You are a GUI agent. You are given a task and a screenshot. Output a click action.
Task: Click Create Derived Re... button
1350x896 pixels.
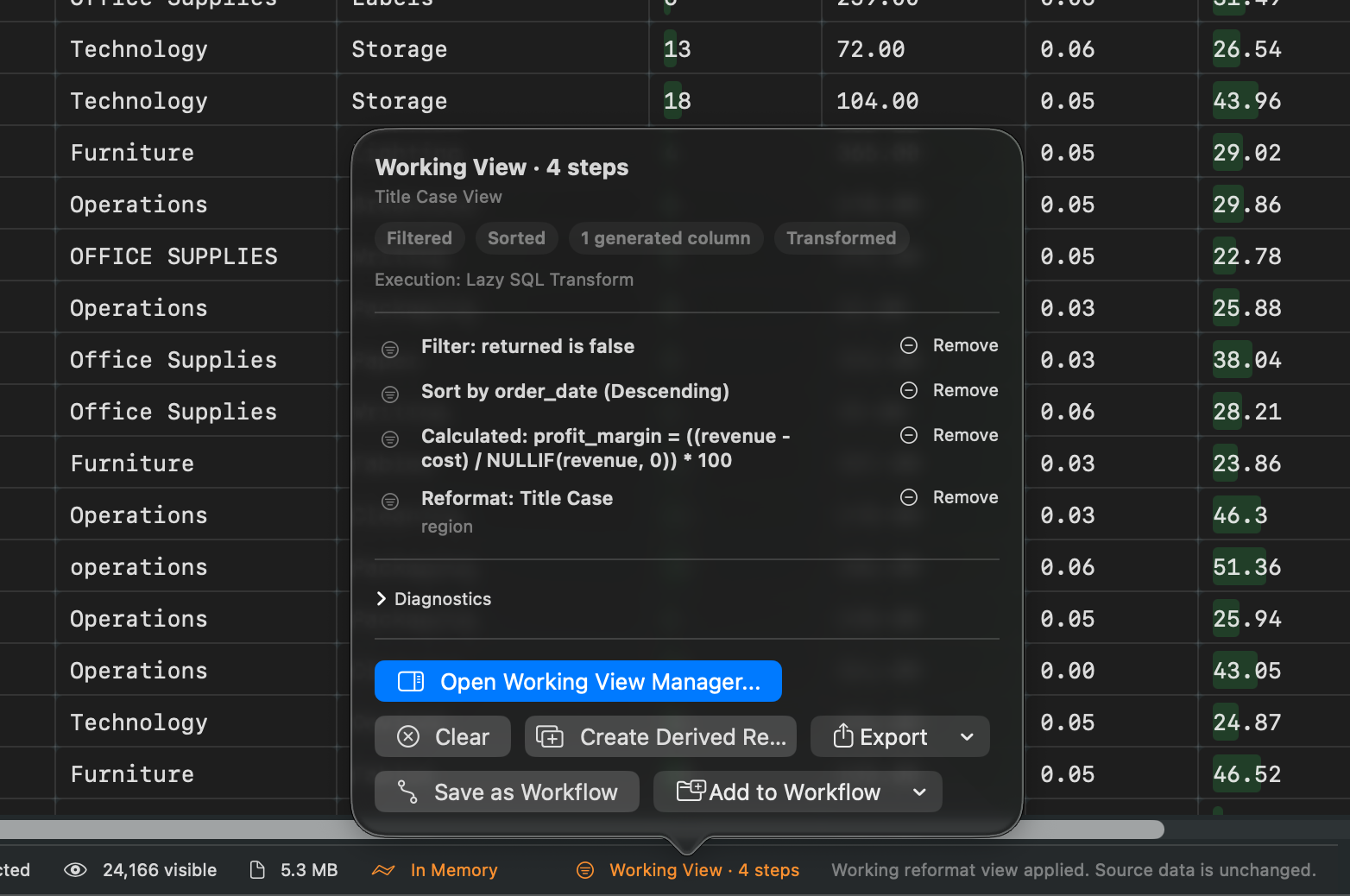click(660, 736)
